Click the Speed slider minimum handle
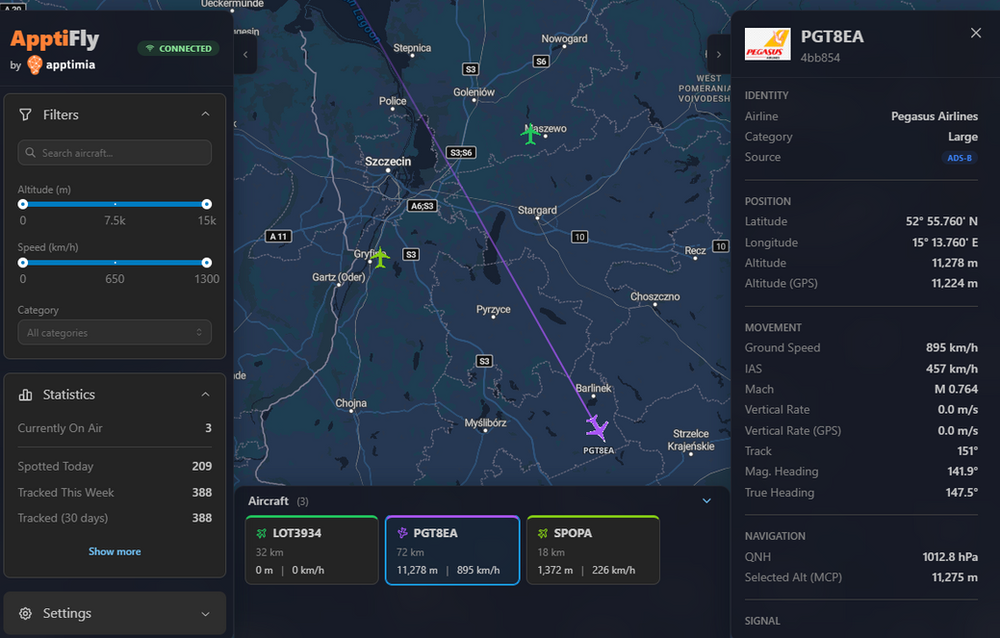Screen dimensions: 1000x638 [x=23, y=263]
